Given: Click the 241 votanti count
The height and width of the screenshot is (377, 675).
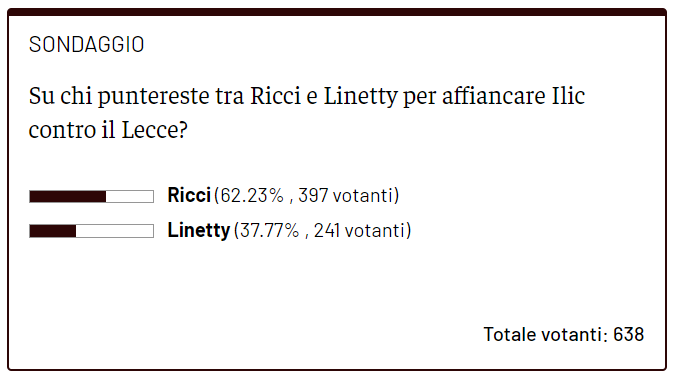Looking at the screenshot, I should click(359, 230).
